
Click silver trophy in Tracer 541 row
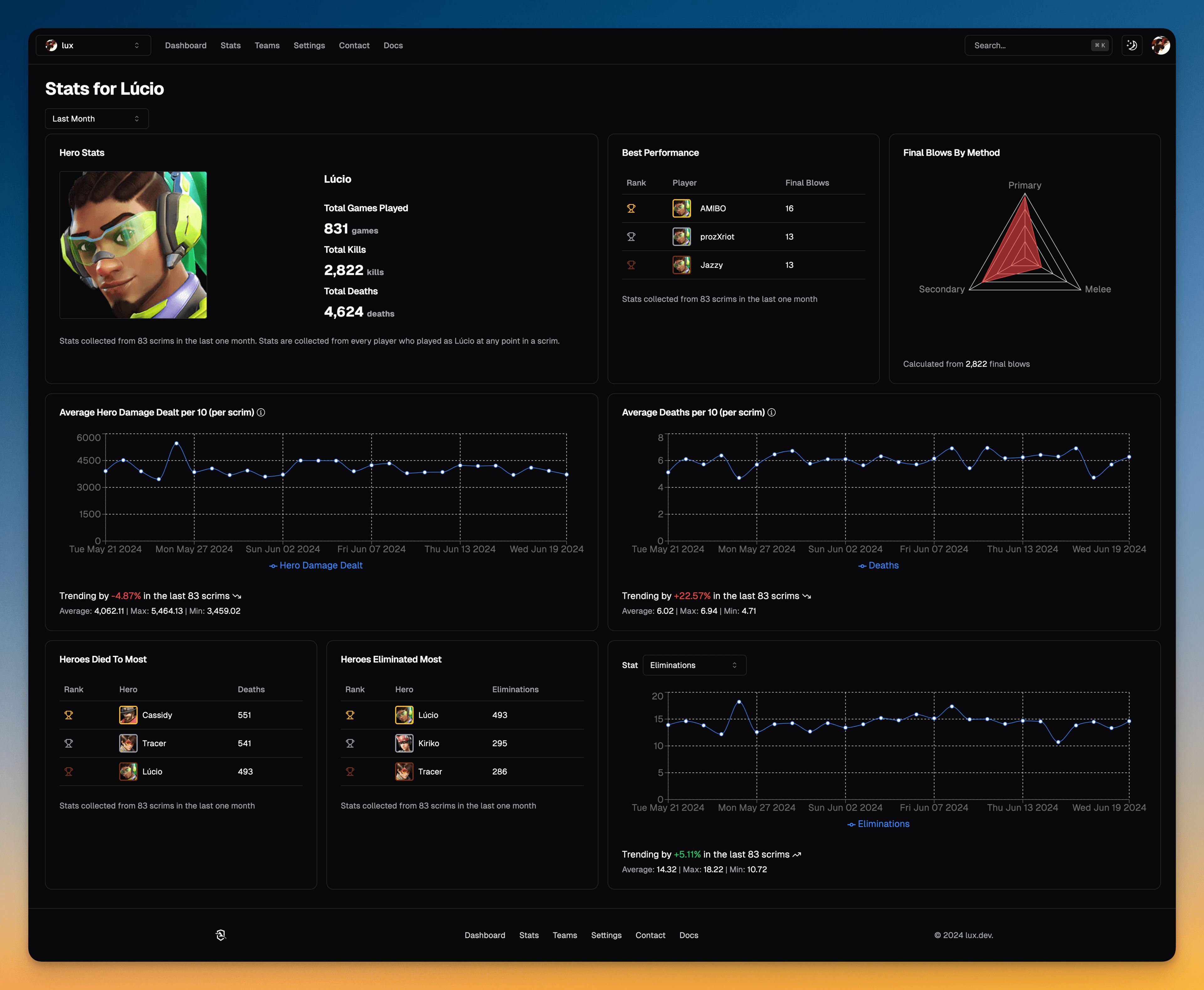[68, 743]
